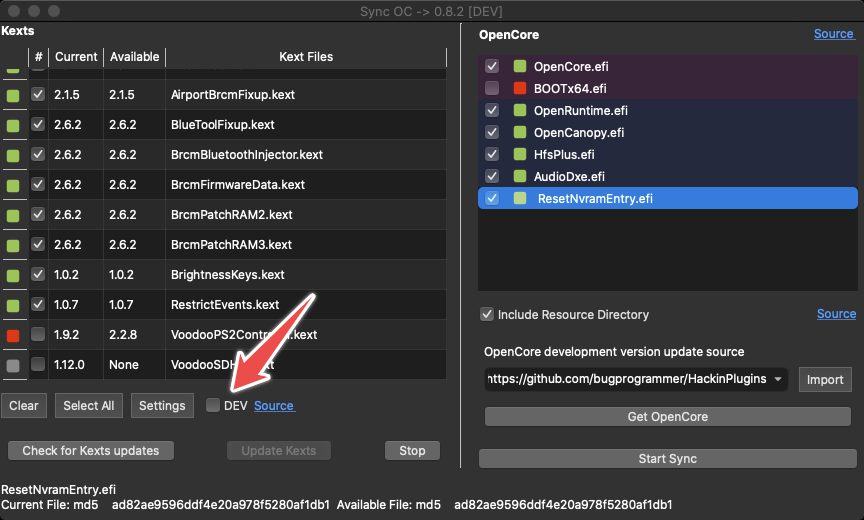Select the HfsPlus.efi row
Viewport: 864px width, 520px height.
click(x=668, y=155)
